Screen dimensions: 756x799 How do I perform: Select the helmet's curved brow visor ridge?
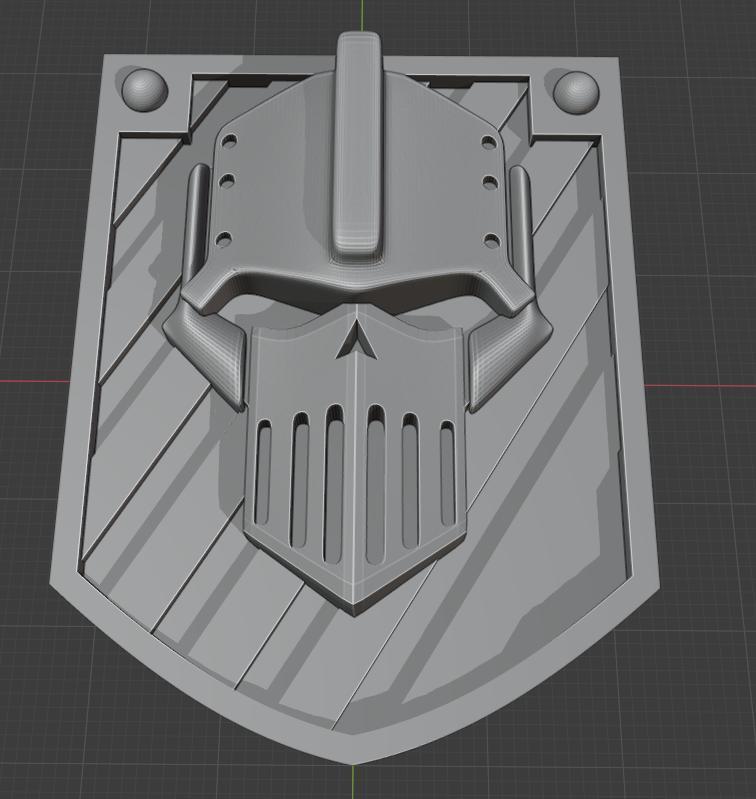(x=356, y=289)
